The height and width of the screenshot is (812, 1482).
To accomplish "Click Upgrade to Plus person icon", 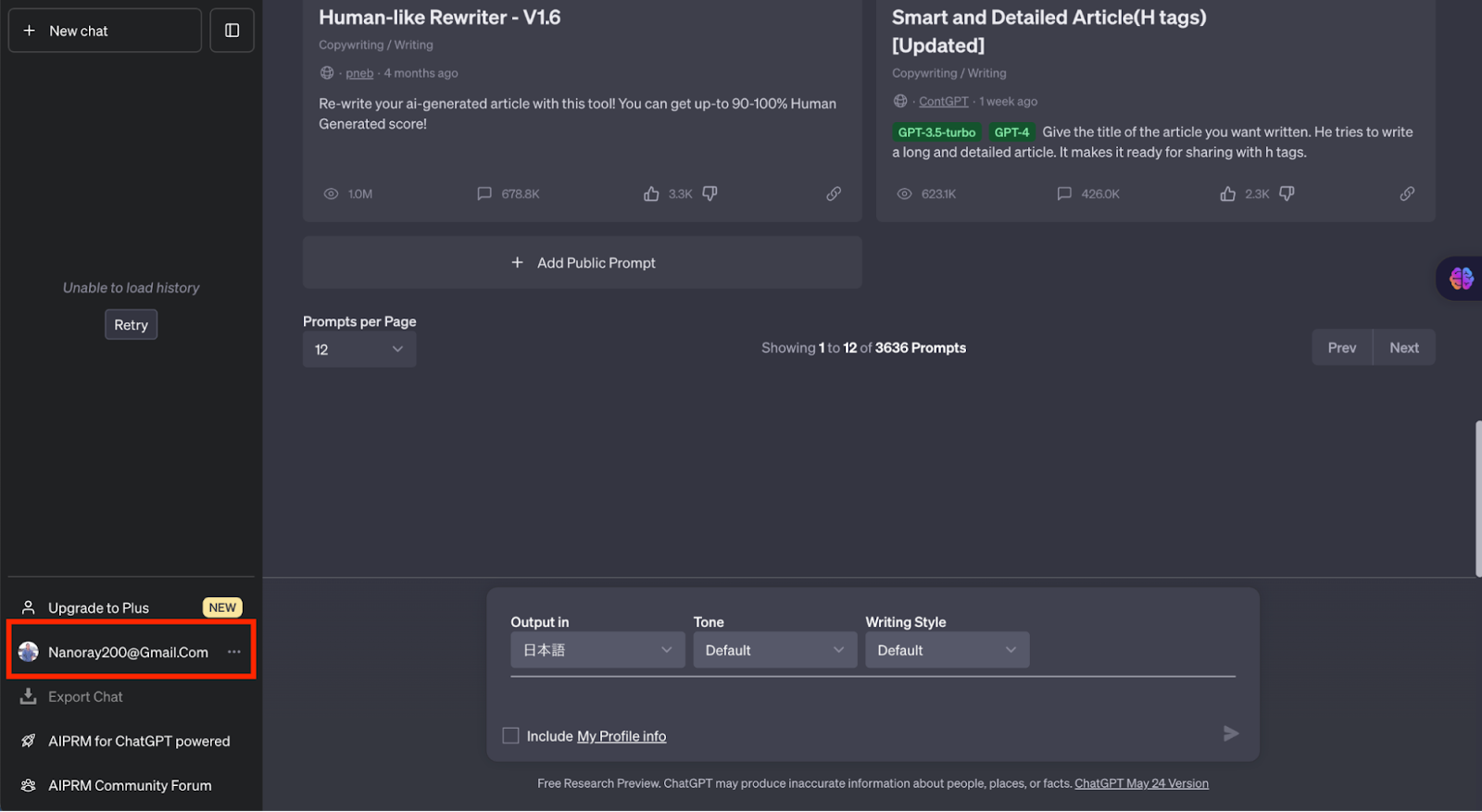I will point(29,608).
